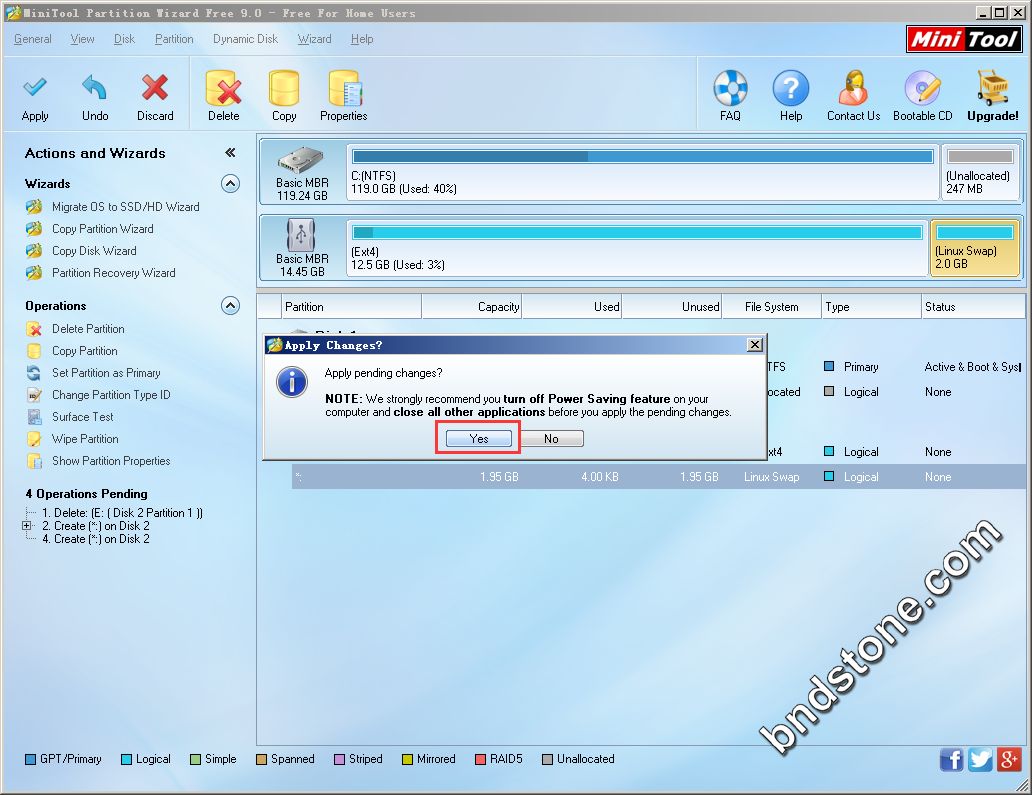This screenshot has height=795, width=1032.
Task: Click the RAID5 legend color swatch
Action: click(x=480, y=759)
